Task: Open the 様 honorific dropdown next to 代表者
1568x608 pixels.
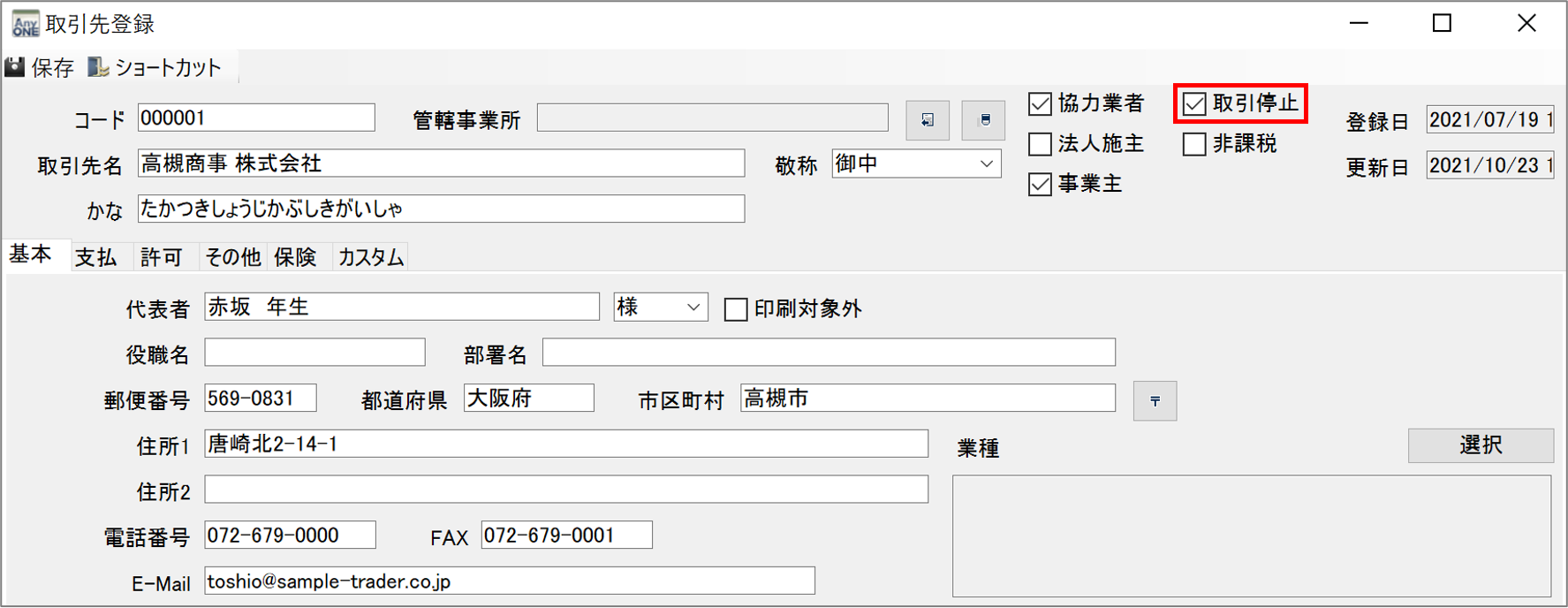Action: click(693, 308)
